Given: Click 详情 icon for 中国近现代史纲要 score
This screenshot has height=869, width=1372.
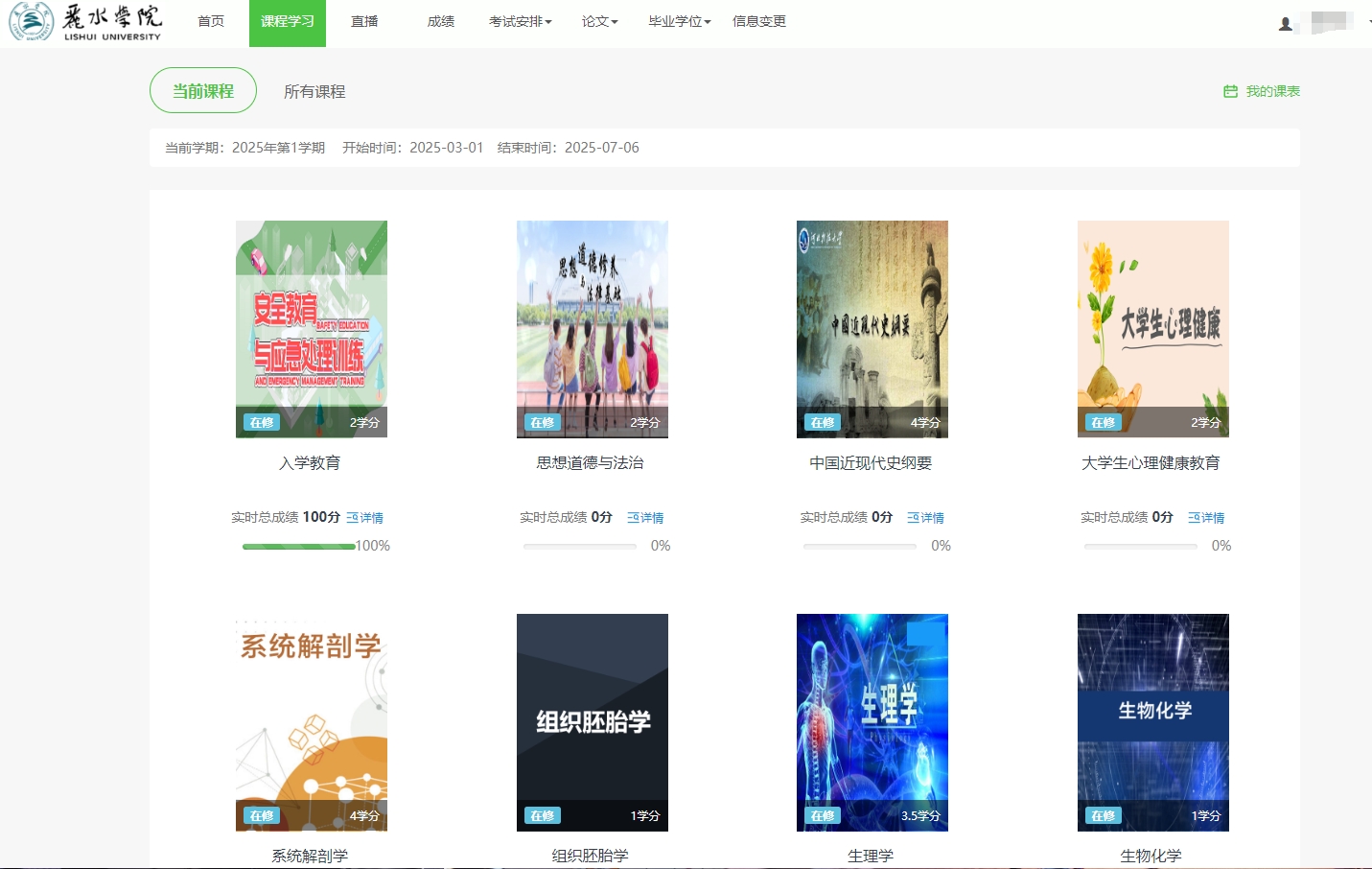Looking at the screenshot, I should [913, 518].
